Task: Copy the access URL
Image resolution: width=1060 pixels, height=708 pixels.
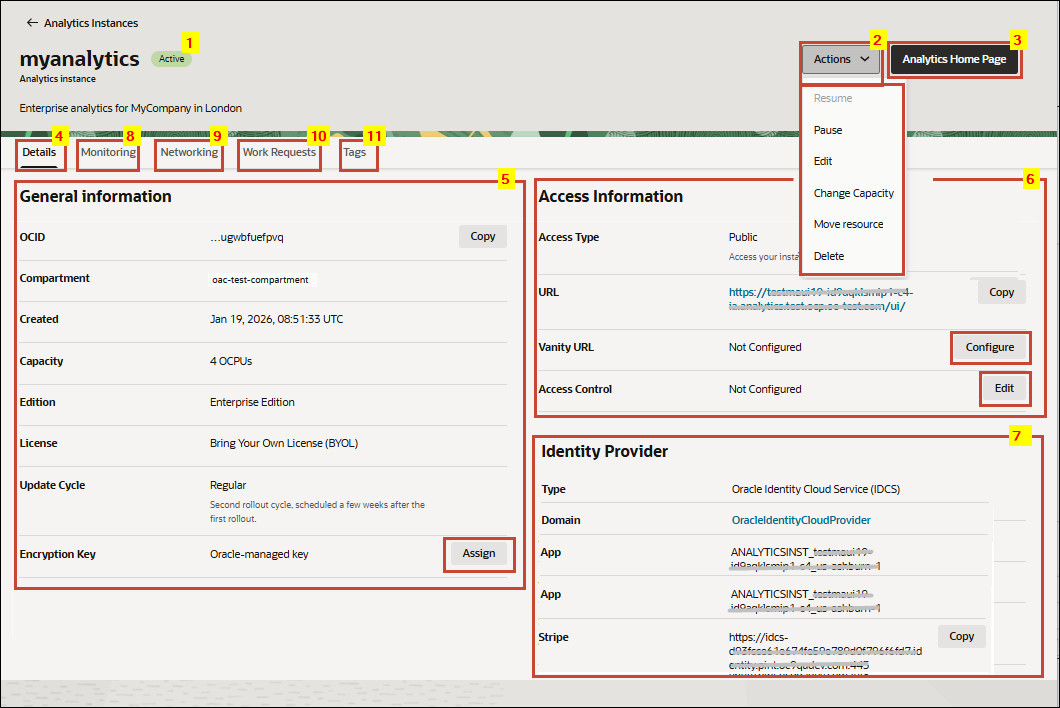Action: [x=1000, y=291]
